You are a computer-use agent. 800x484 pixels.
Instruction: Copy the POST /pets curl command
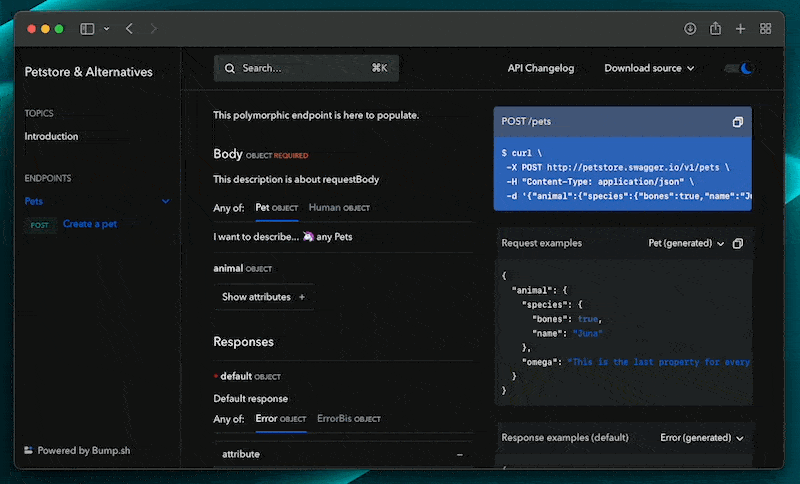pos(738,122)
